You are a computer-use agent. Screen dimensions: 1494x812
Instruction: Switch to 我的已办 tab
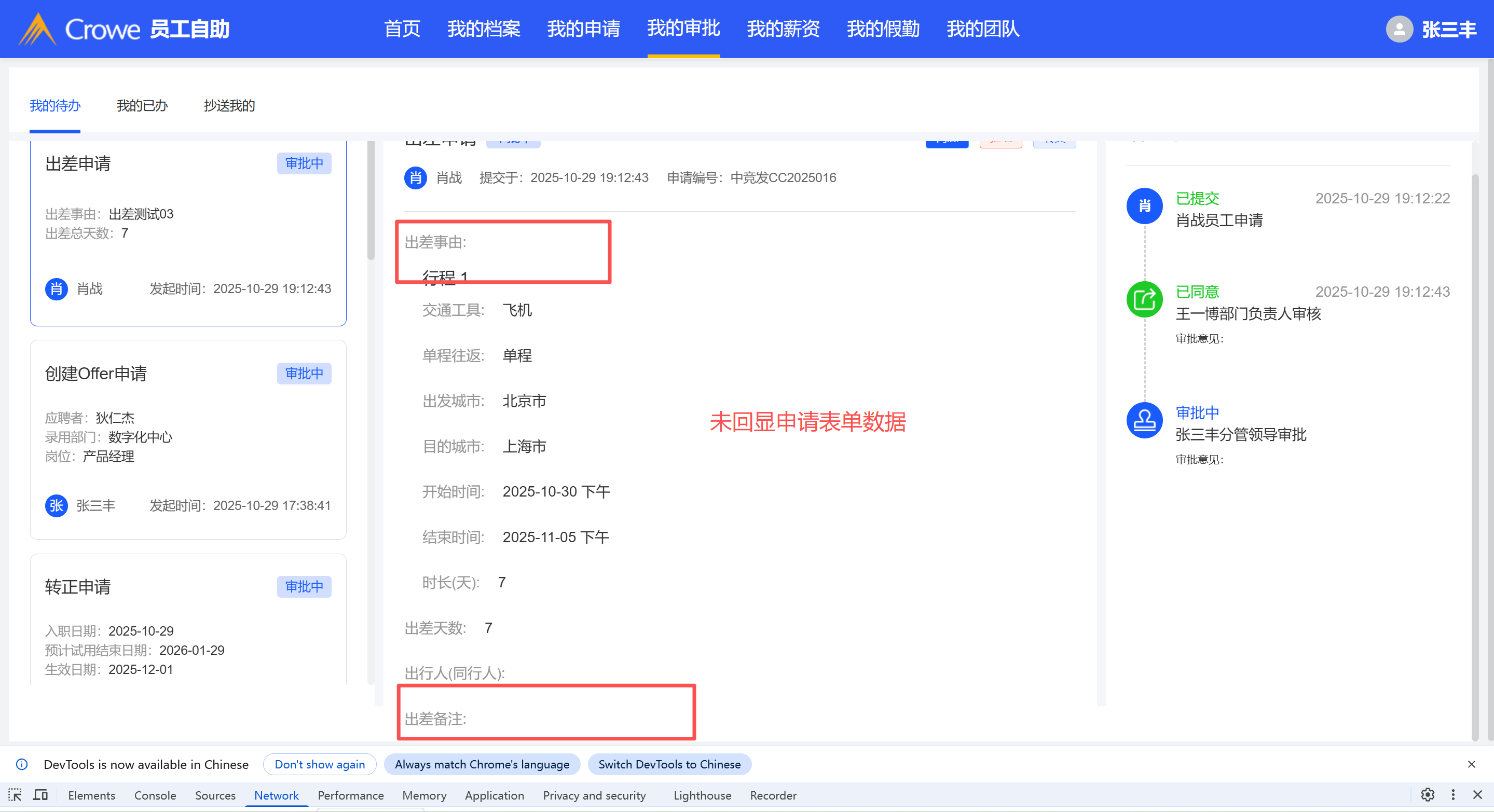[142, 105]
